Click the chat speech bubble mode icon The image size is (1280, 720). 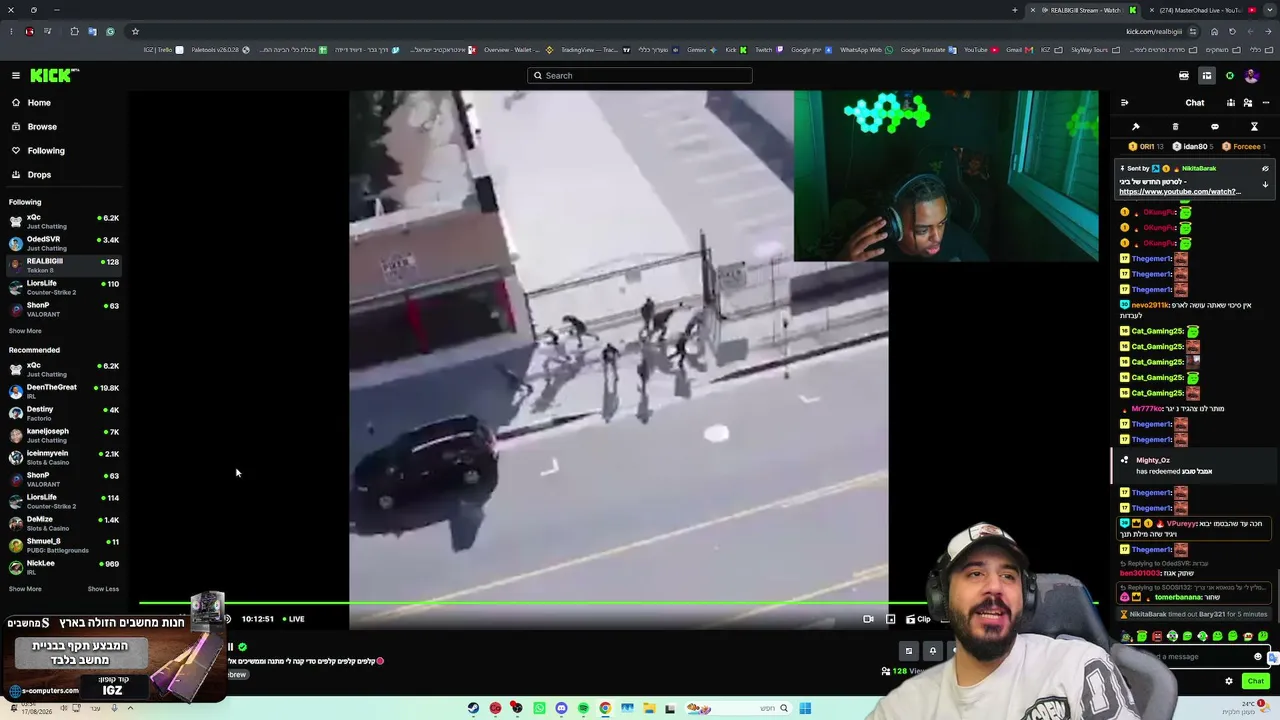(1214, 127)
